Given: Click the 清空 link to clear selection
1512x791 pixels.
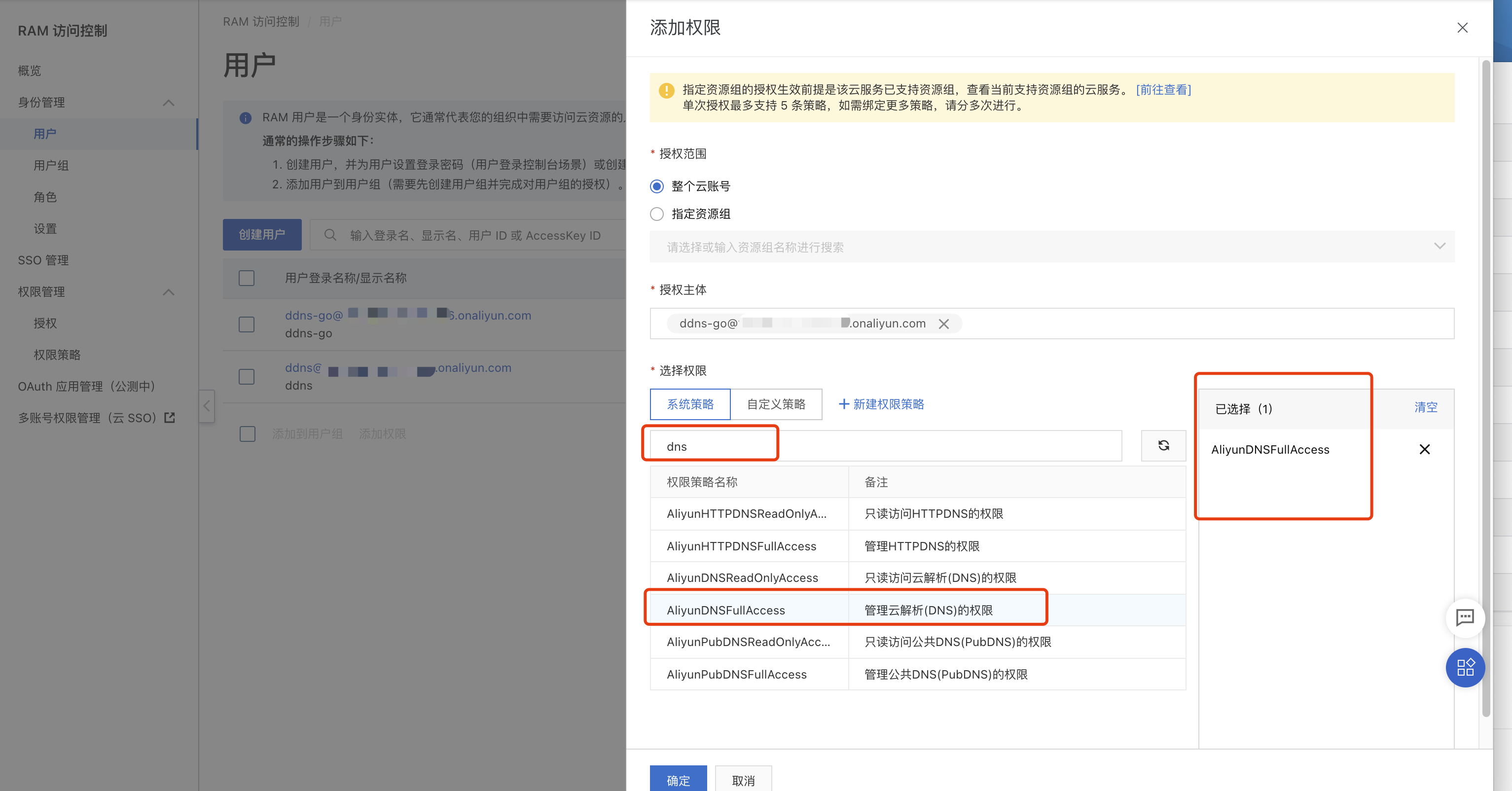Looking at the screenshot, I should tap(1426, 407).
